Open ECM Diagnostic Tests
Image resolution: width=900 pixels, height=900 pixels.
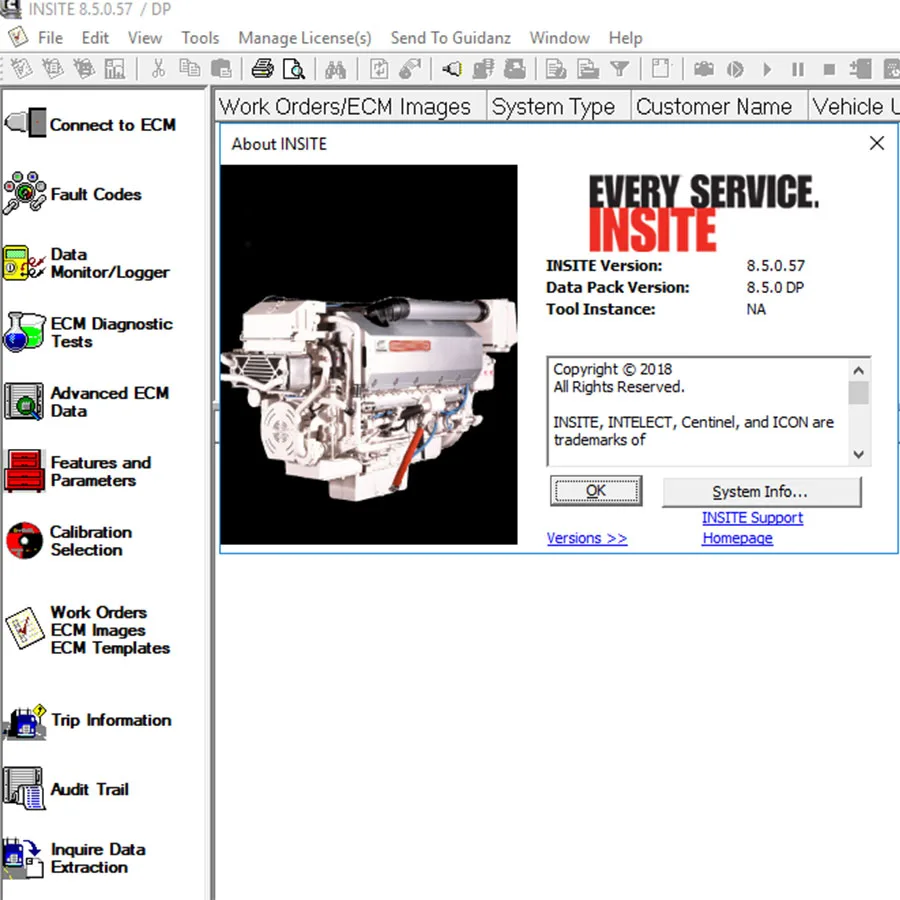88,332
